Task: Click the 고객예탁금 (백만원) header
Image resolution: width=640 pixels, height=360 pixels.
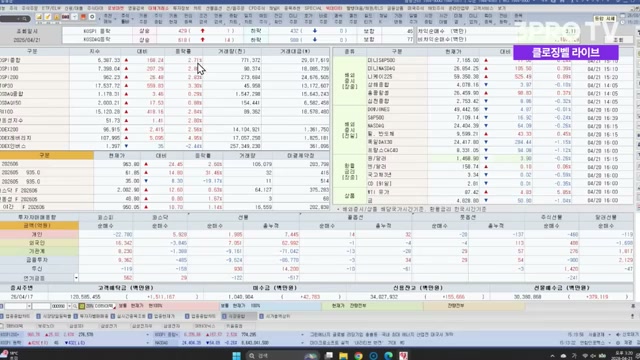Action: [126, 288]
